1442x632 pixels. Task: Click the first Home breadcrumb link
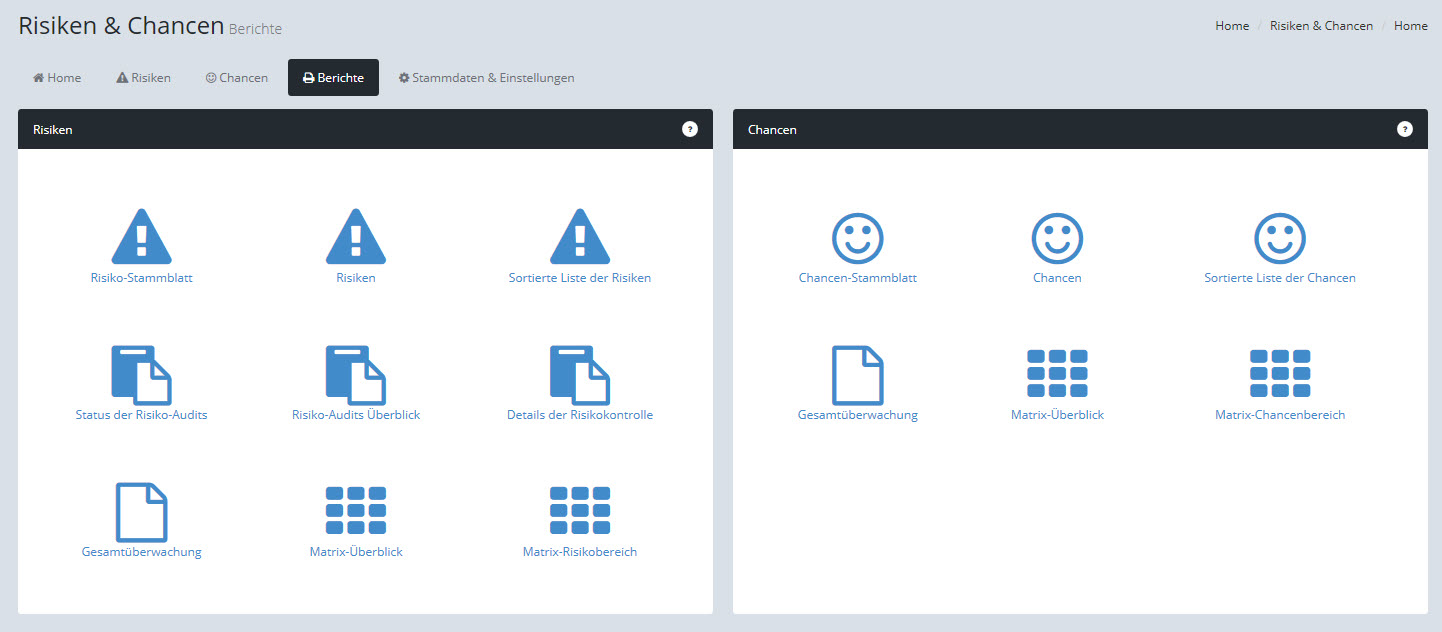pyautogui.click(x=1232, y=26)
